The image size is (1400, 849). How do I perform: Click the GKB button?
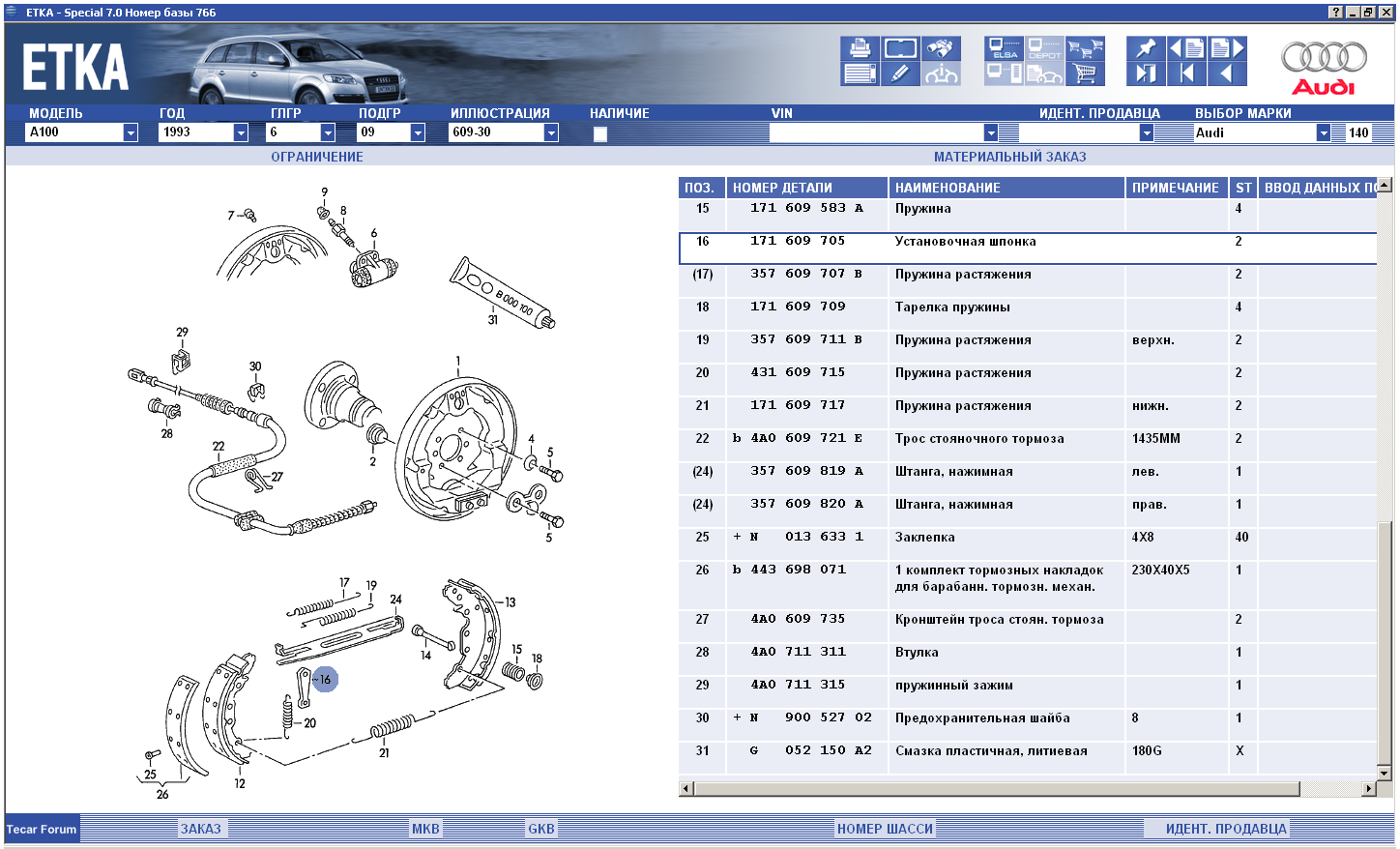click(541, 829)
